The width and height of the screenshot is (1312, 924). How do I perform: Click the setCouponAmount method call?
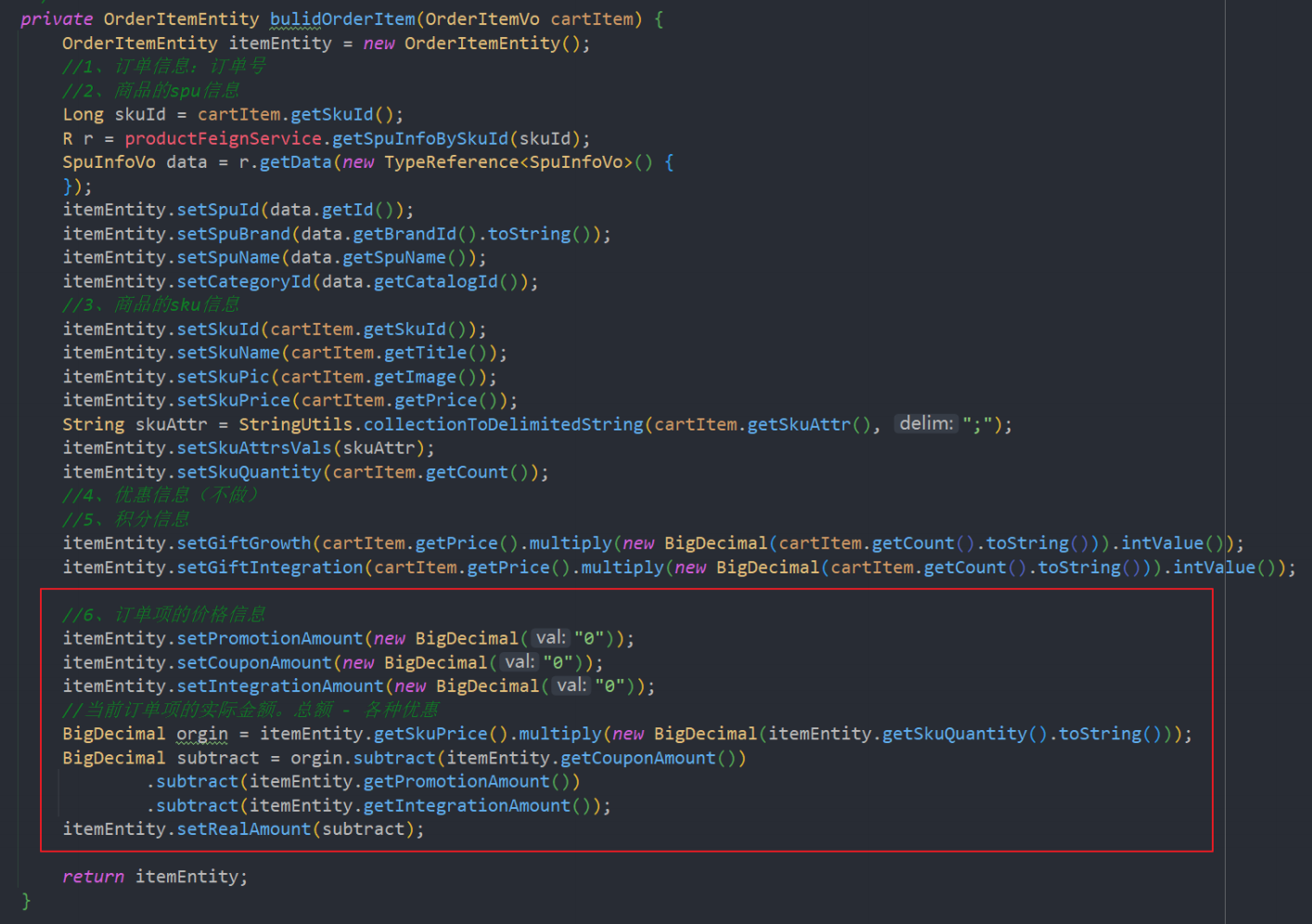(x=254, y=662)
